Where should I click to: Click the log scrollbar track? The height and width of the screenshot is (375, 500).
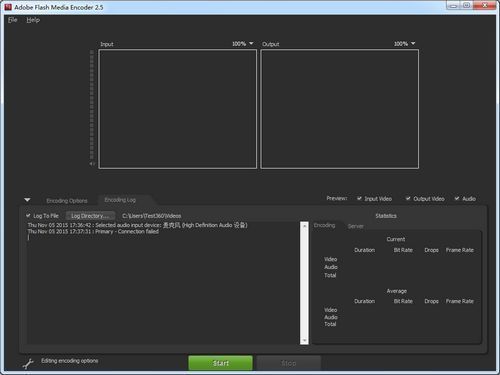click(304, 283)
